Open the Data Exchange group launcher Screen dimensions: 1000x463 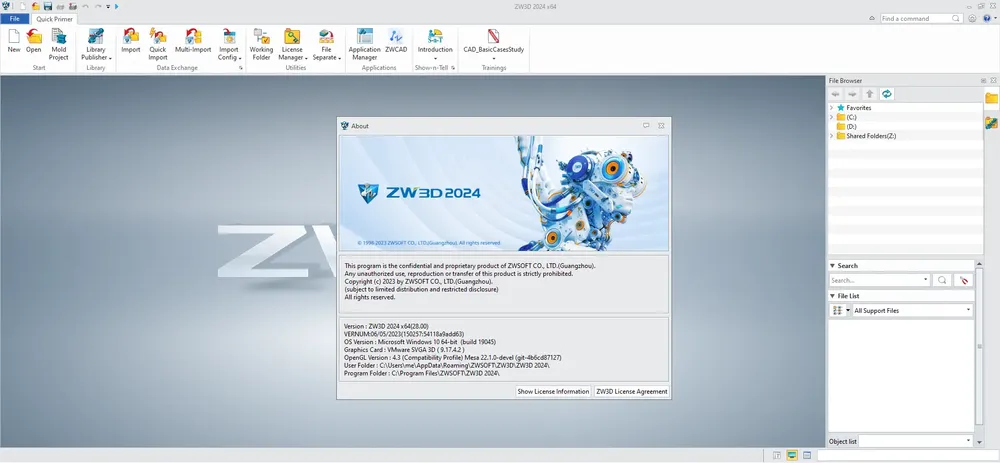coord(241,68)
